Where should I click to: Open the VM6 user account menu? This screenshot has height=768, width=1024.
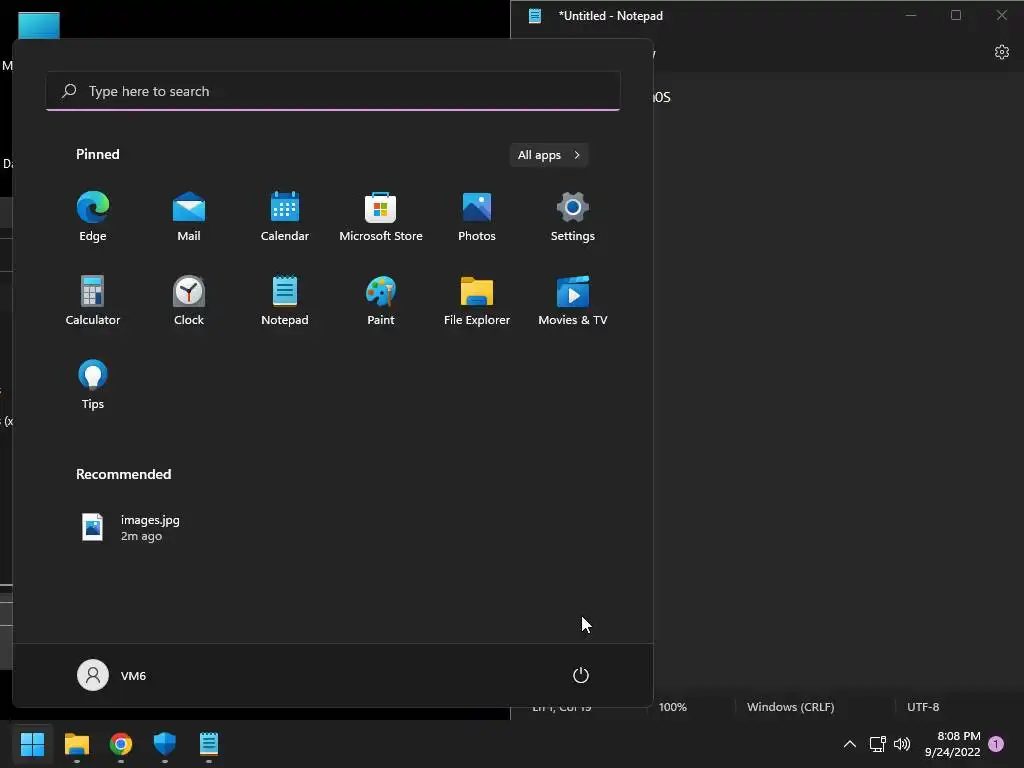click(x=112, y=675)
